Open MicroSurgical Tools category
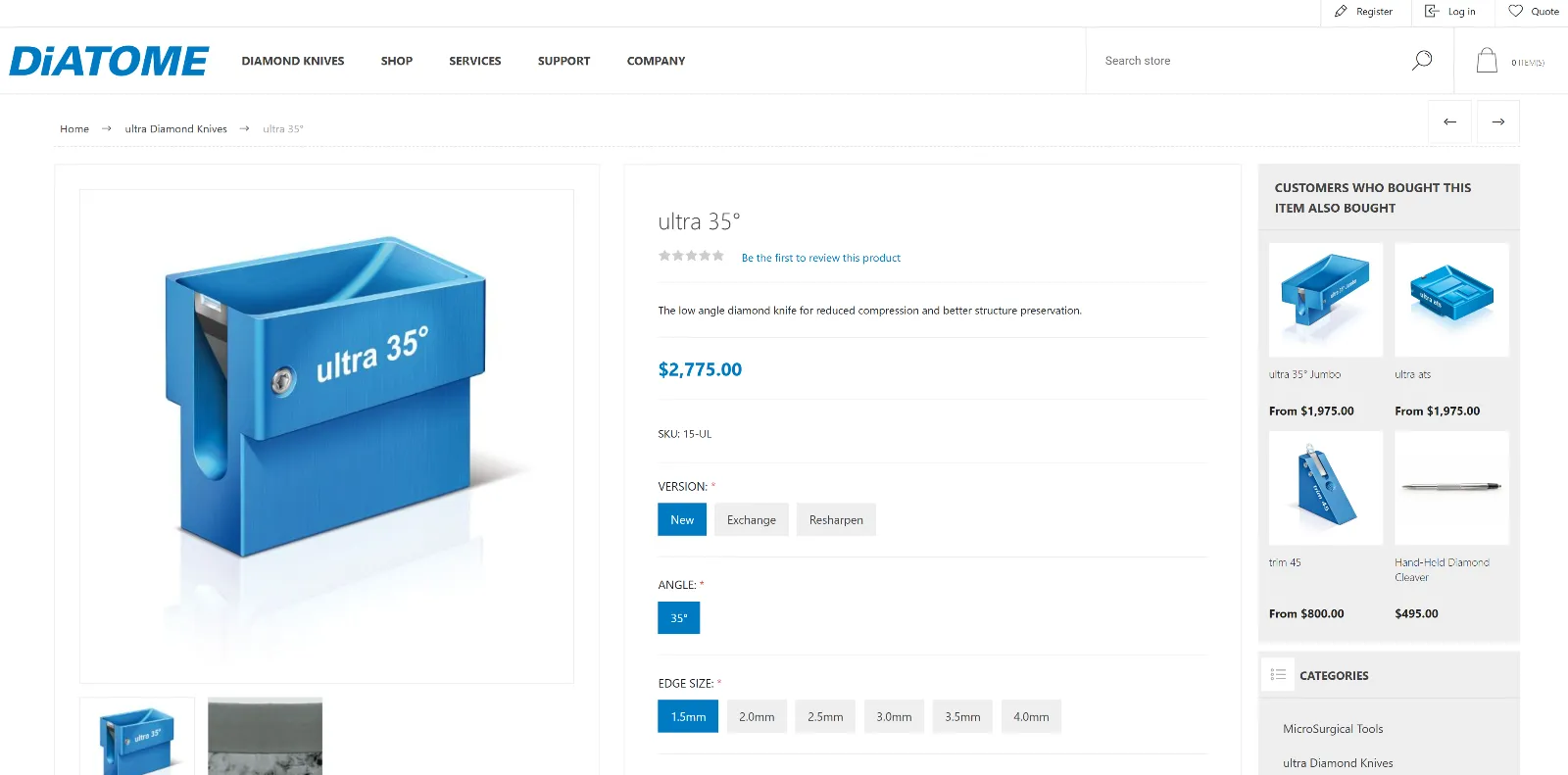This screenshot has width=1568, height=775. pyautogui.click(x=1333, y=729)
